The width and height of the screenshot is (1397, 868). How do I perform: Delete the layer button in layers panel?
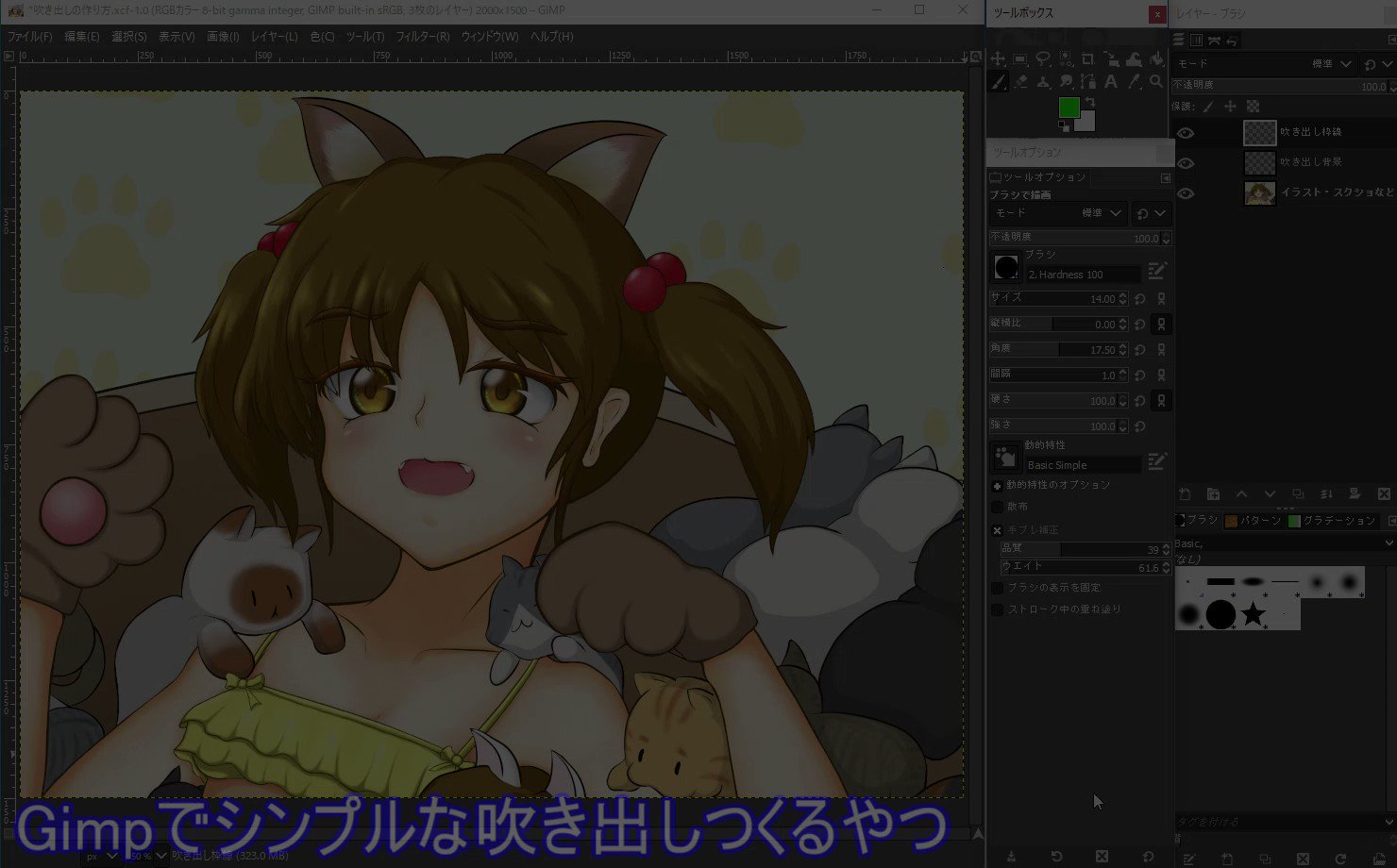tap(1384, 494)
